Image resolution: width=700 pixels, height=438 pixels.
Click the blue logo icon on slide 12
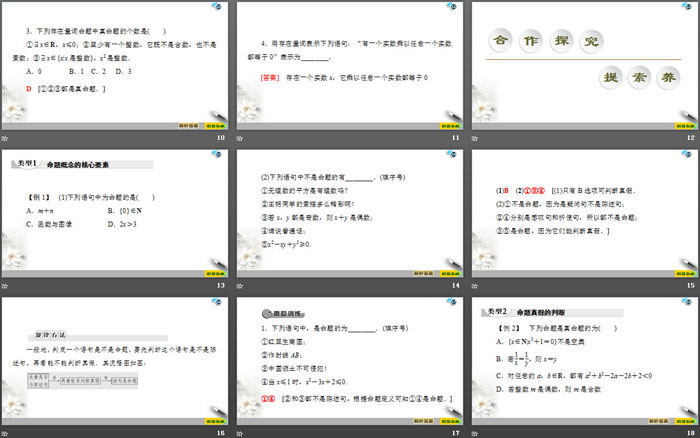(687, 6)
